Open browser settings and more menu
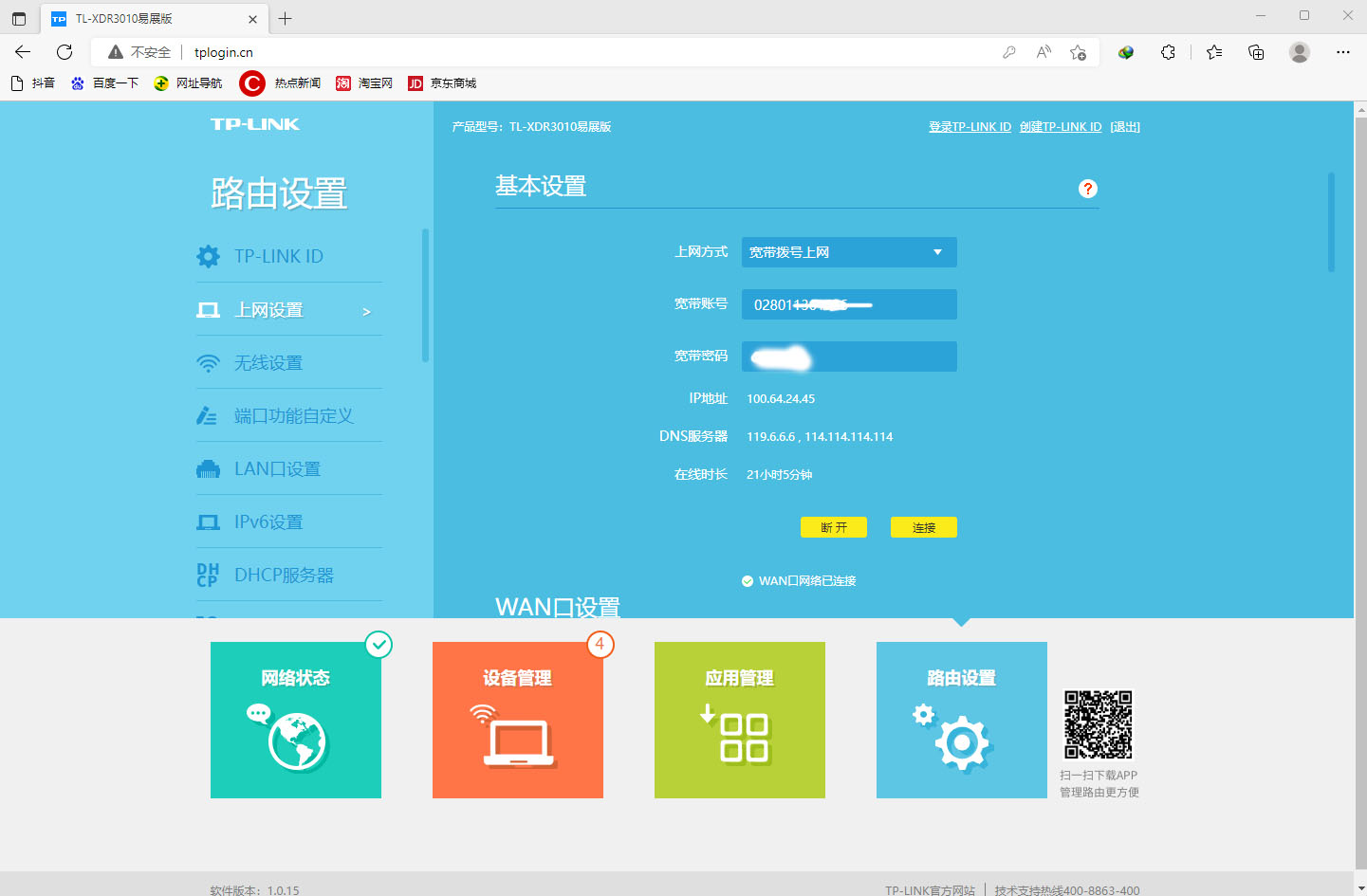 pyautogui.click(x=1342, y=52)
